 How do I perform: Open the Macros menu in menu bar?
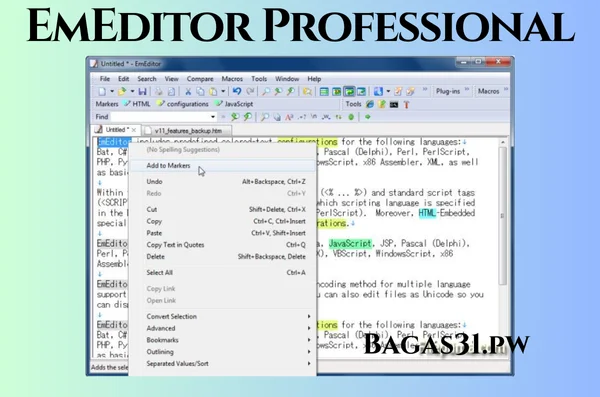(x=232, y=79)
